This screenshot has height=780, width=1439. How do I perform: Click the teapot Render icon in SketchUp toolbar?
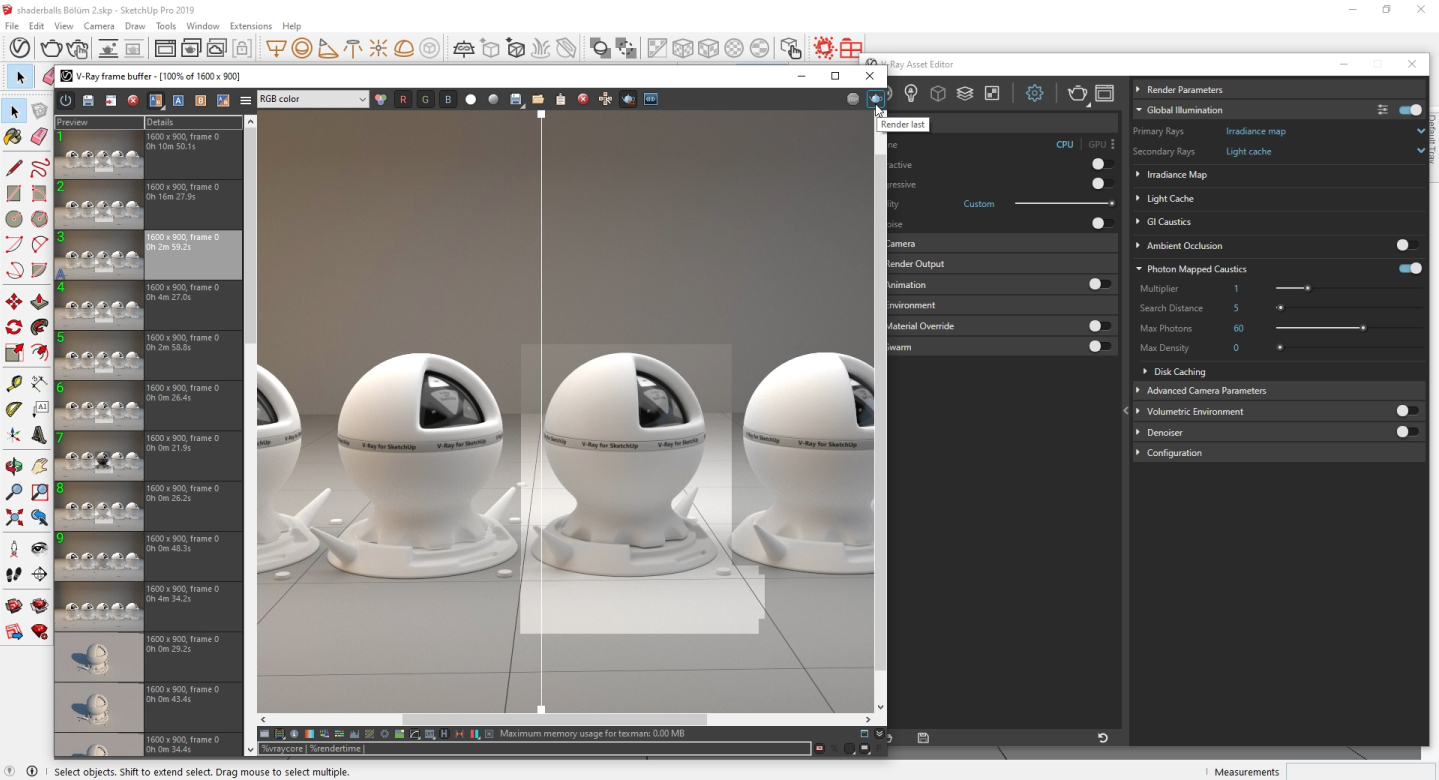(x=51, y=47)
